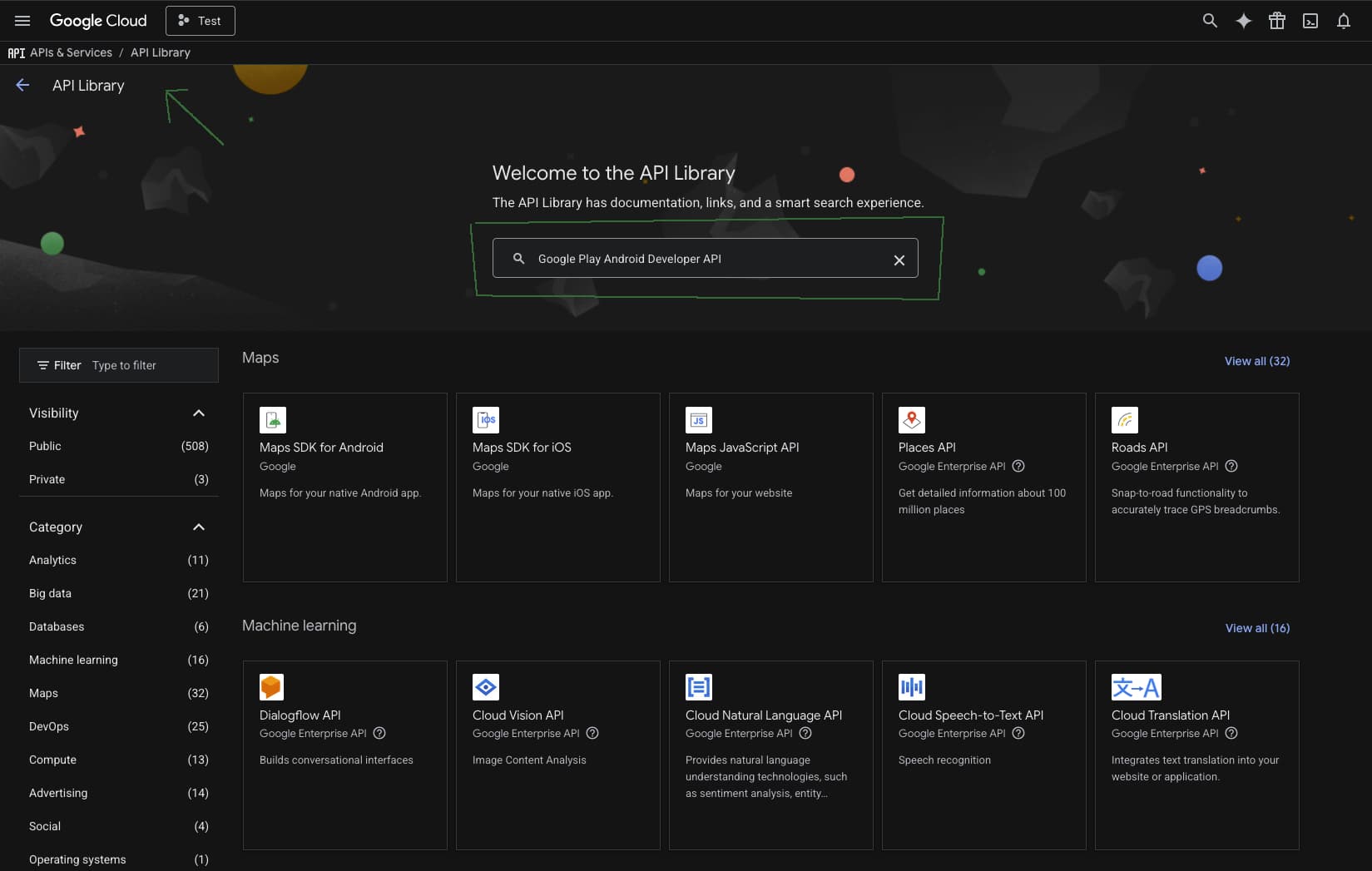Click the Filter icon in sidebar
1372x871 pixels.
(43, 365)
